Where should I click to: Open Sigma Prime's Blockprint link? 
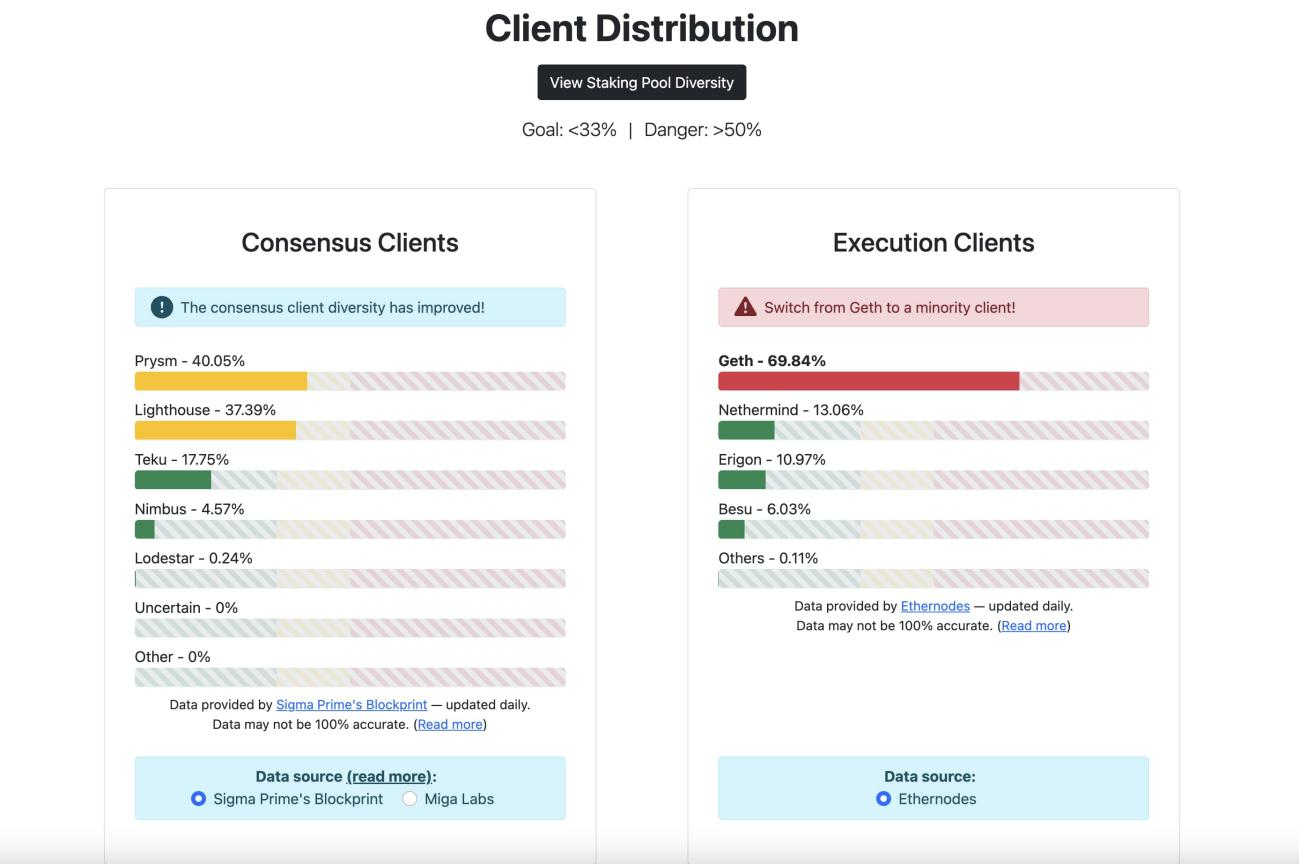tap(351, 705)
